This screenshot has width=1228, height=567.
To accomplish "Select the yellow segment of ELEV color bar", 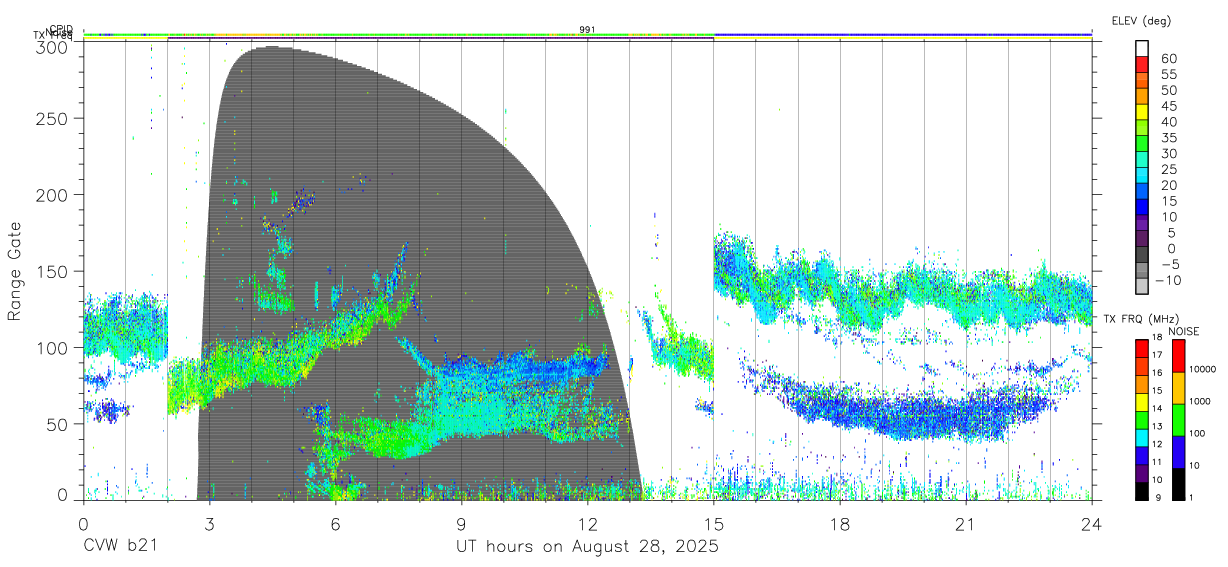I will pyautogui.click(x=1143, y=113).
